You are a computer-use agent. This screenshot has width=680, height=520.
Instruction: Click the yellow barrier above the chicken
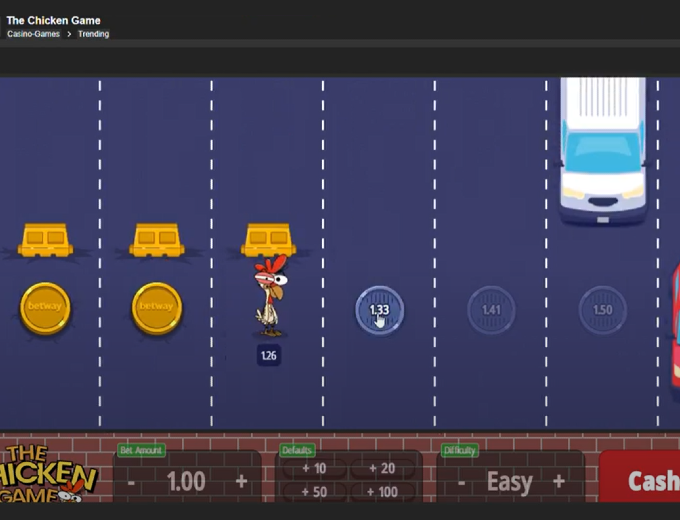[269, 240]
